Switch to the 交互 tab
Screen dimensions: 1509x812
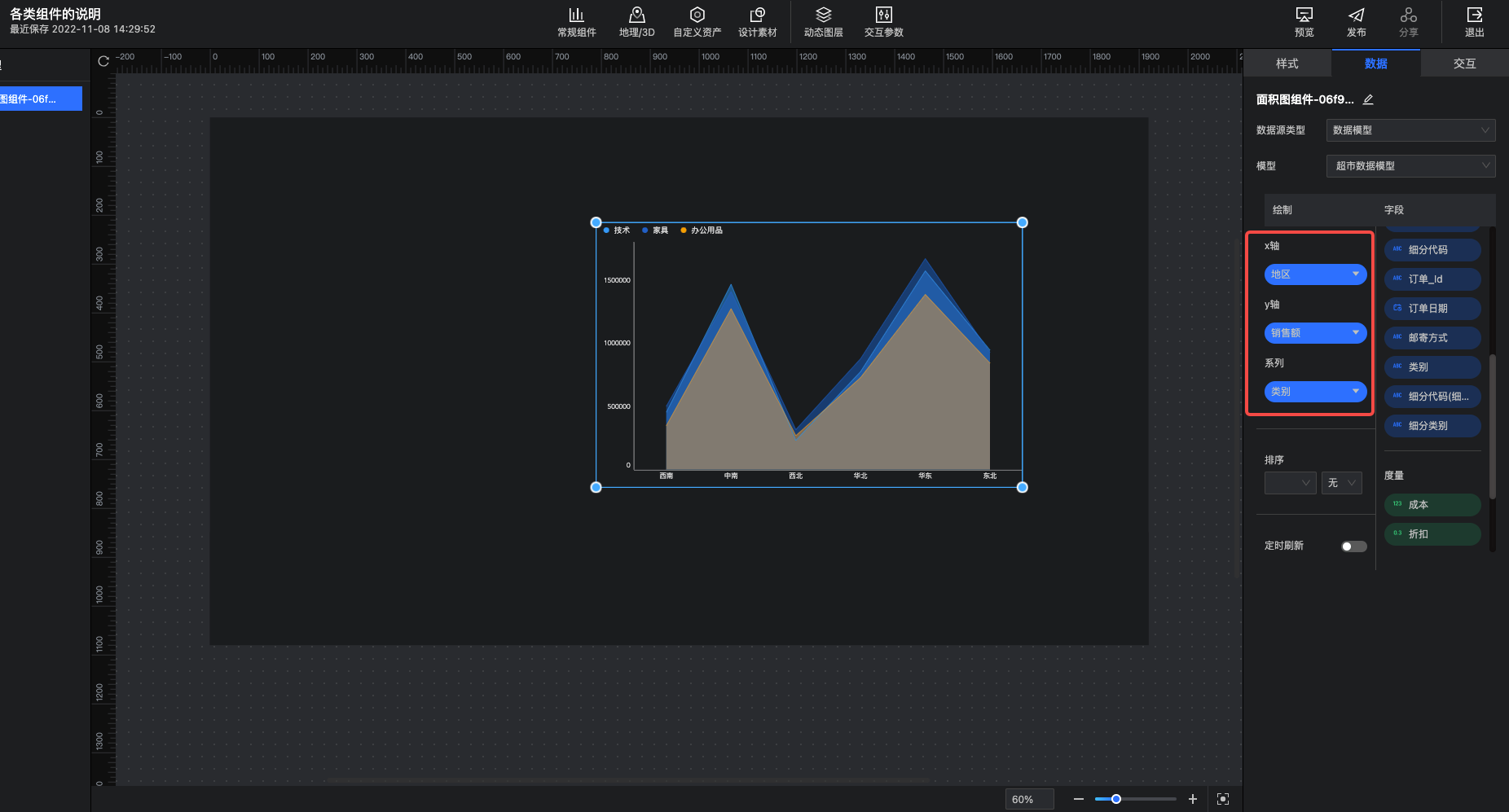[x=1464, y=64]
